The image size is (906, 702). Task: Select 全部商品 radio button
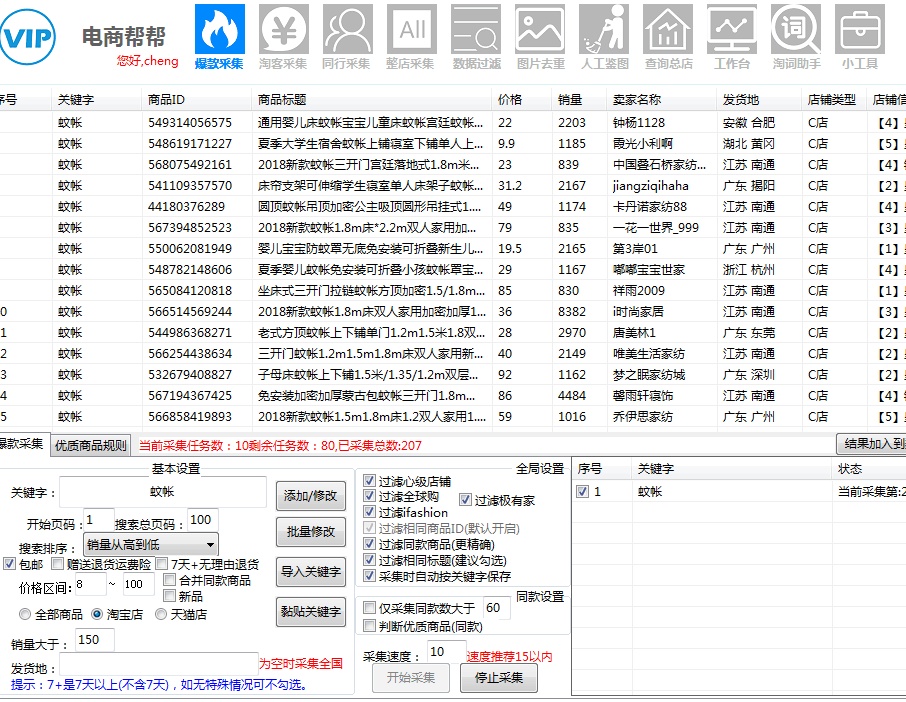coord(25,614)
